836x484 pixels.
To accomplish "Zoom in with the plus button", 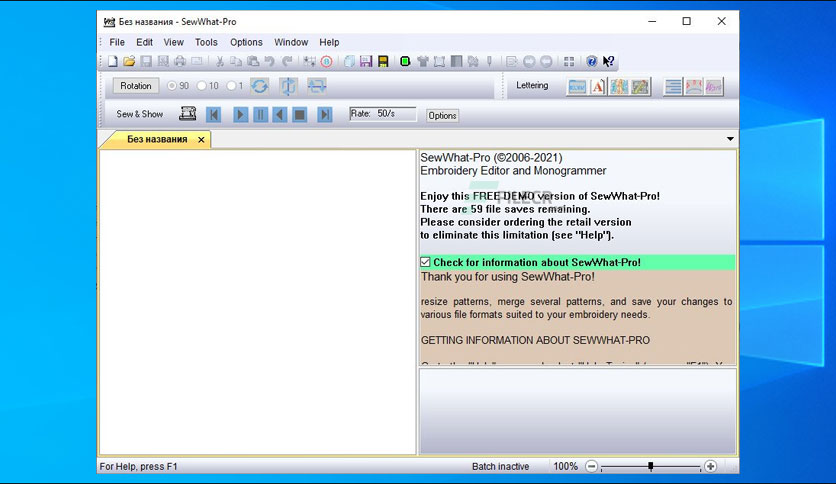I will (710, 466).
